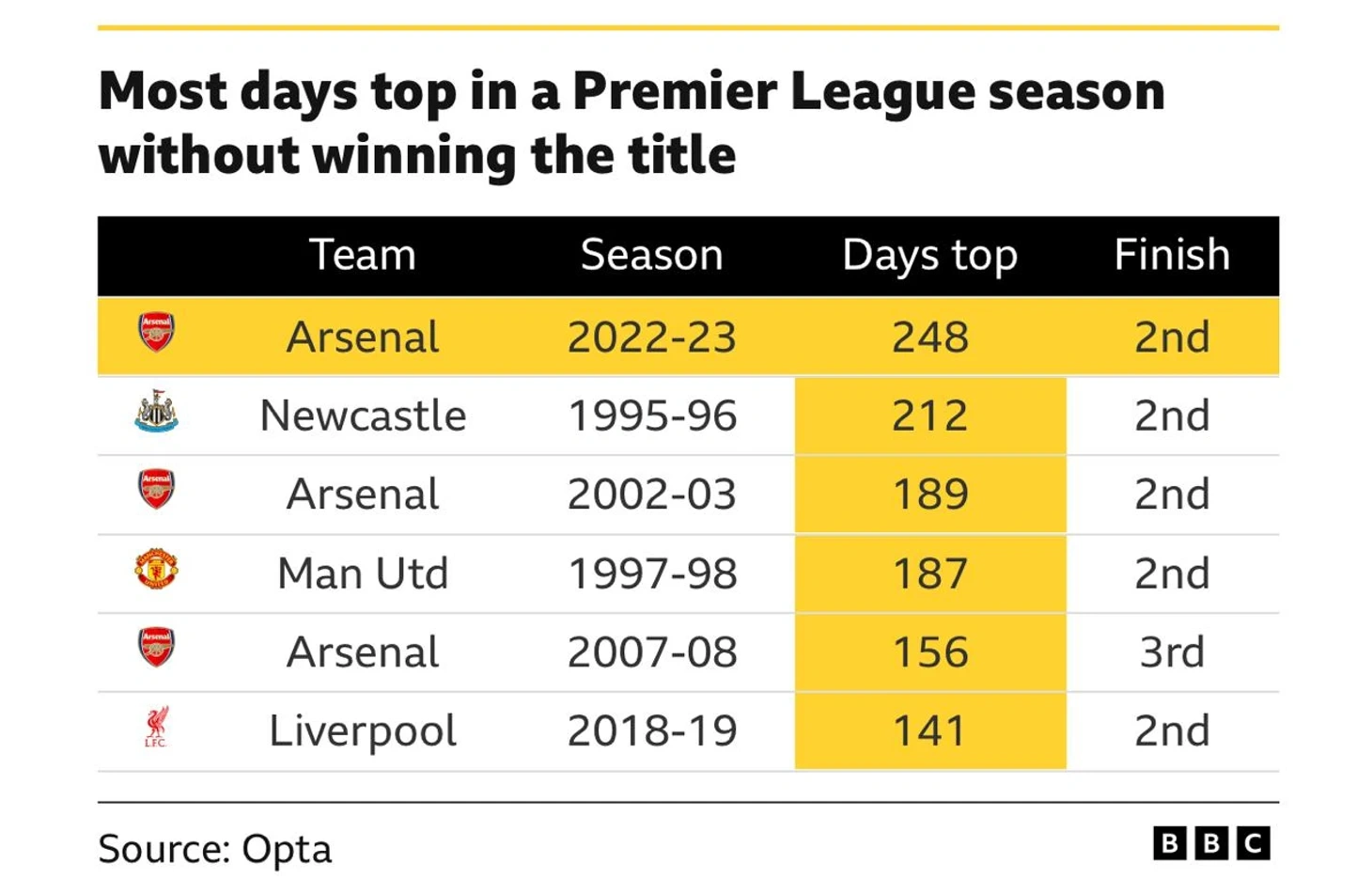This screenshot has height=879, width=1372.
Task: Click the yellow 212 days cell
Action: [x=929, y=416]
